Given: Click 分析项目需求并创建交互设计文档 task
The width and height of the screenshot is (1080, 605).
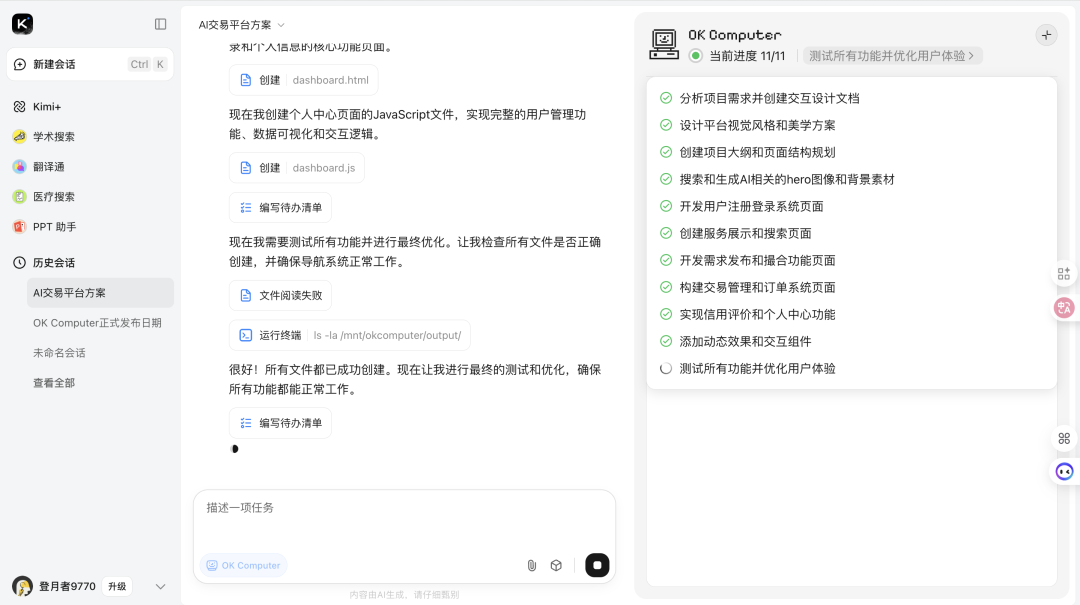Looking at the screenshot, I should pyautogui.click(x=769, y=99).
